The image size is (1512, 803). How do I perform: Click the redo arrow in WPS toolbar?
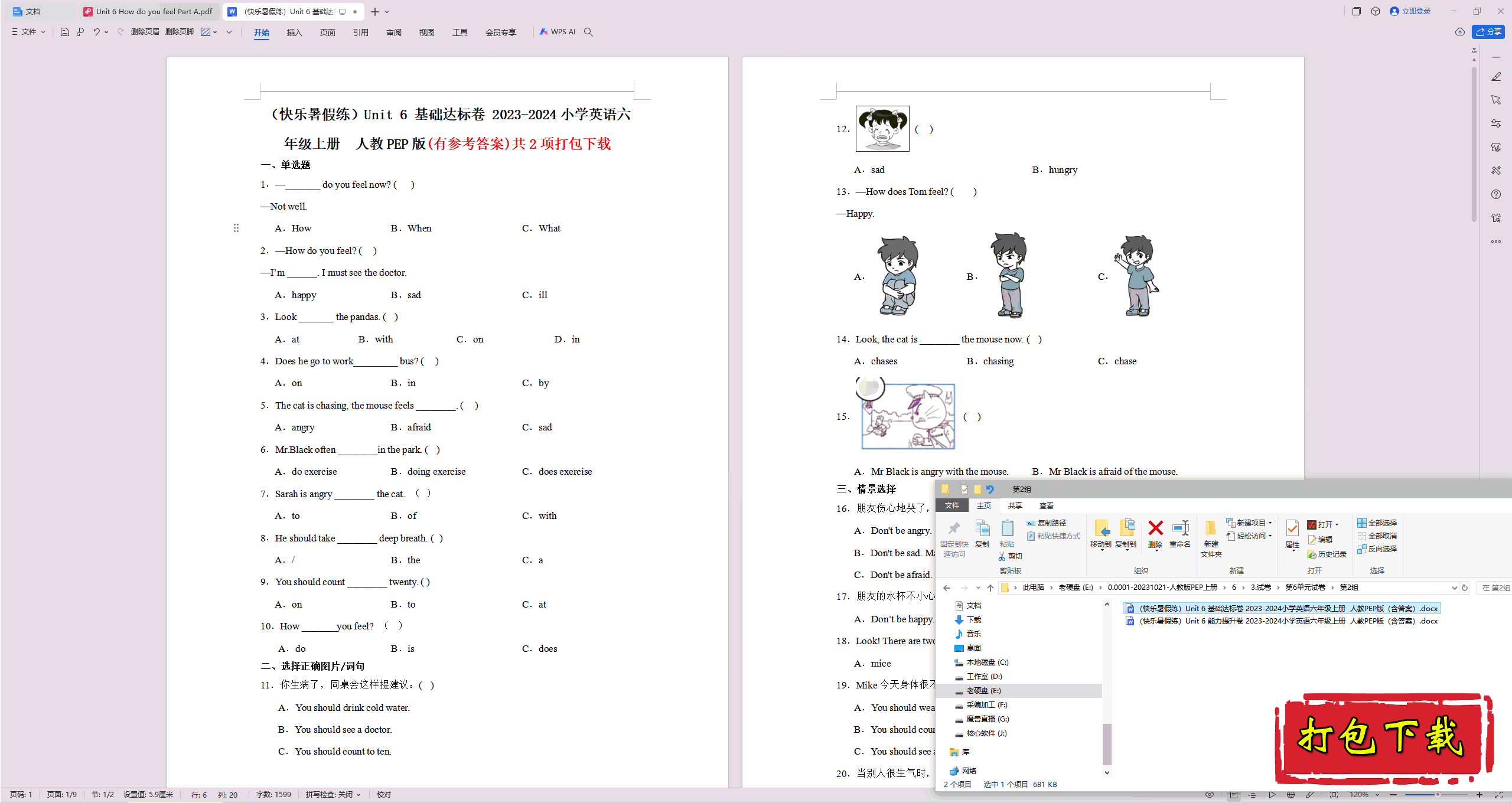click(120, 32)
